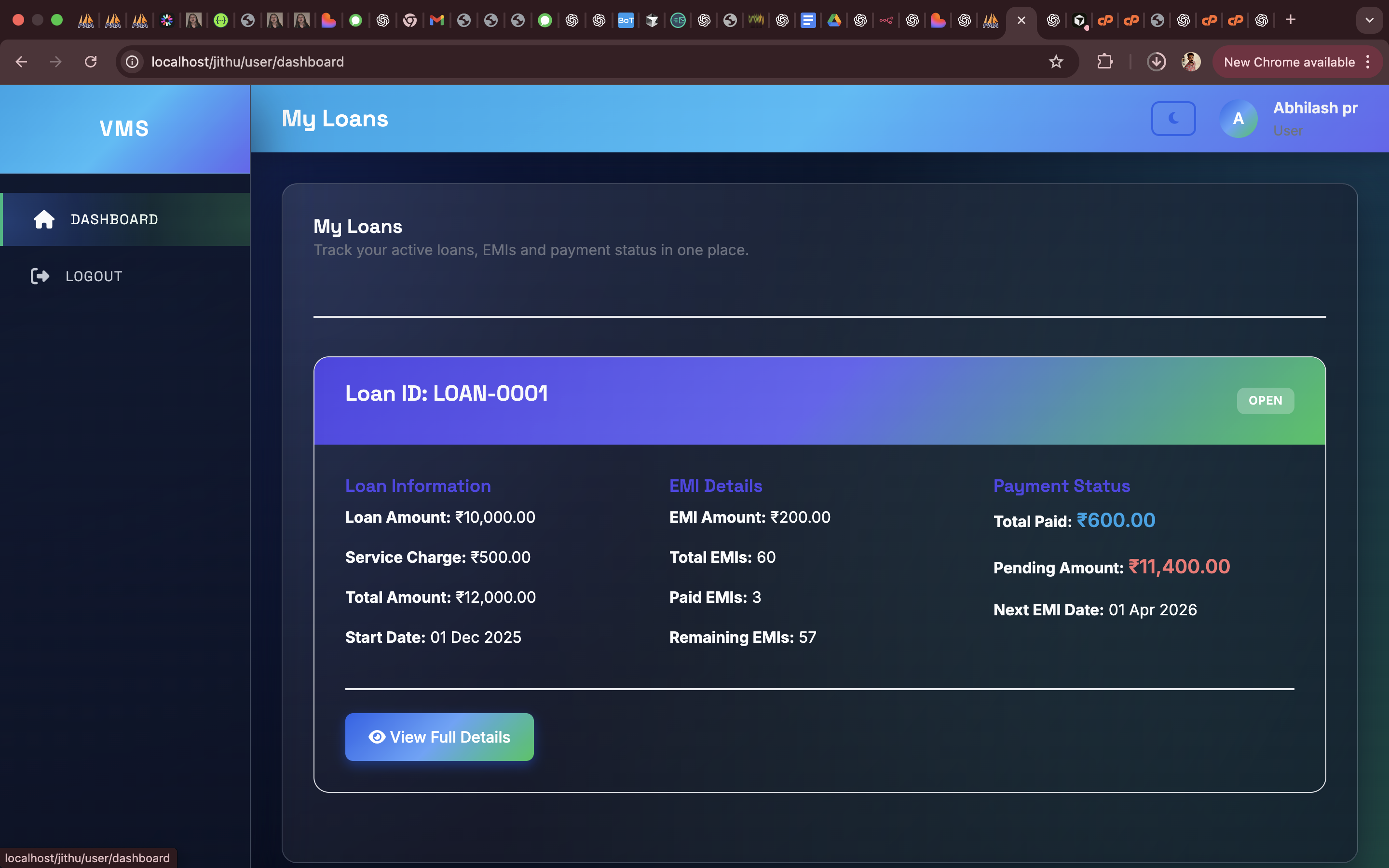Click the user avatar letter A

1238,118
